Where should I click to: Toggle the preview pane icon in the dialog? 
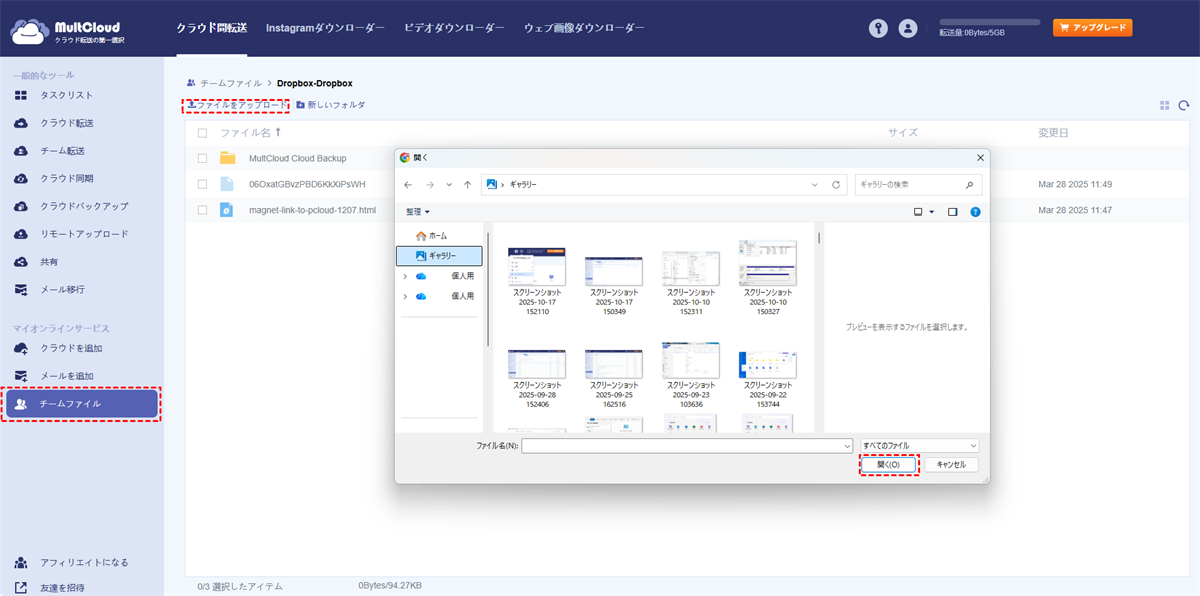coord(952,212)
